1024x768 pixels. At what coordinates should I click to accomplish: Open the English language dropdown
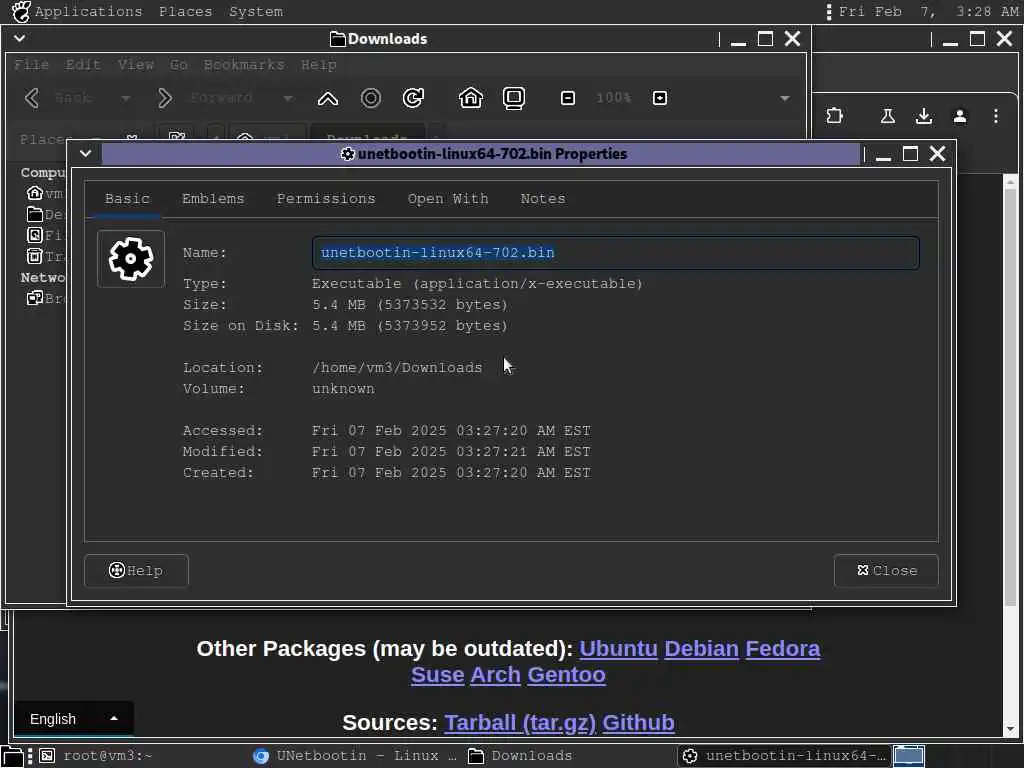[73, 719]
